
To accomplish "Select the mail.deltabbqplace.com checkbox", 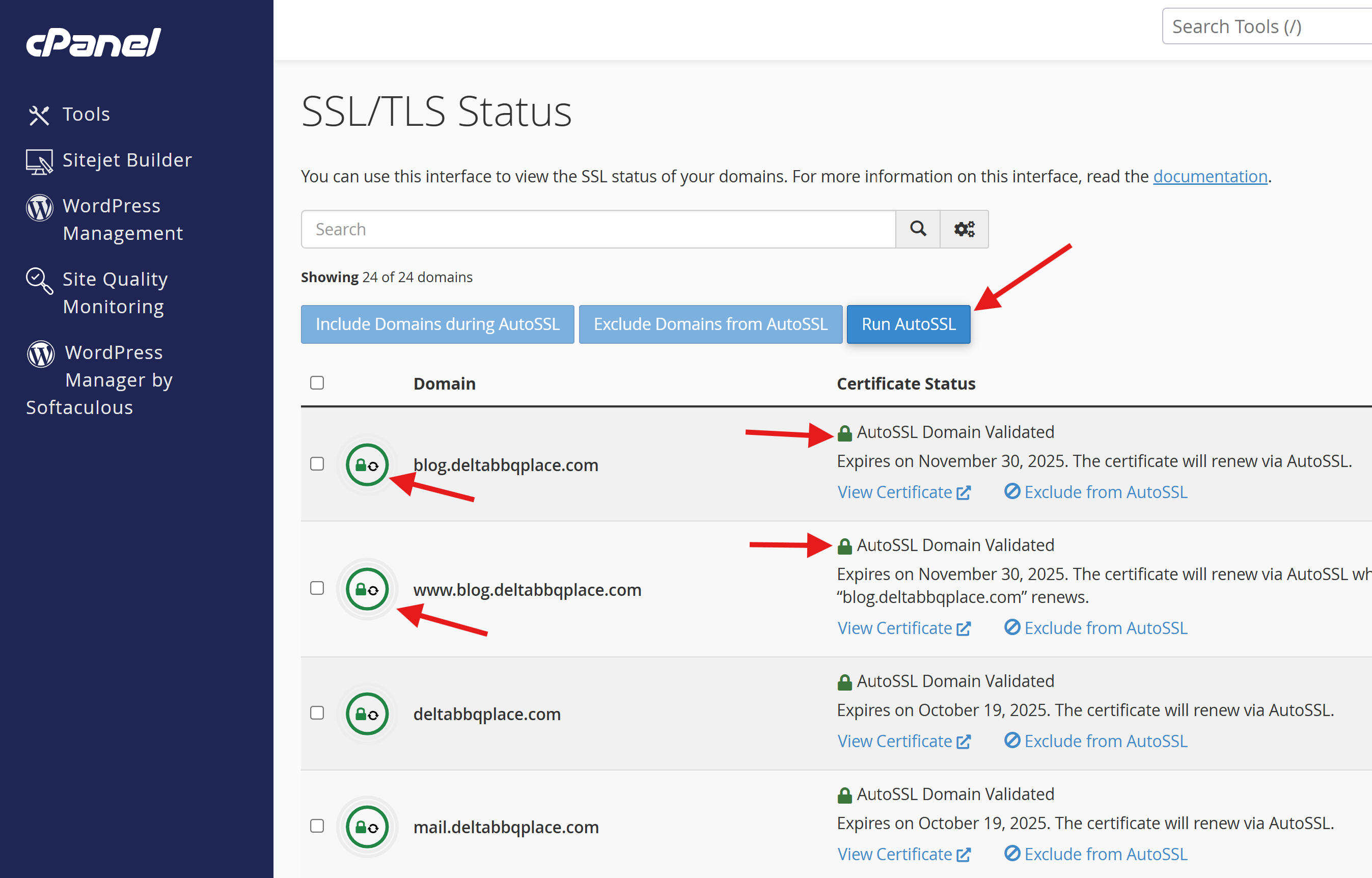I will 317,826.
